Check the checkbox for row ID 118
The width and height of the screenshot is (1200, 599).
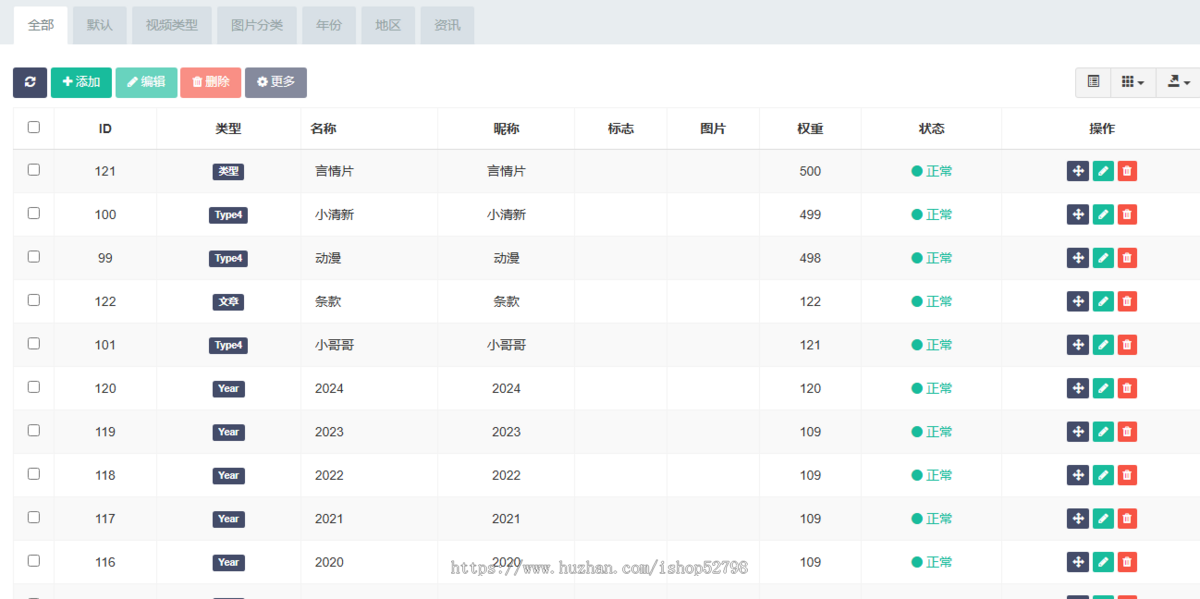coord(34,474)
